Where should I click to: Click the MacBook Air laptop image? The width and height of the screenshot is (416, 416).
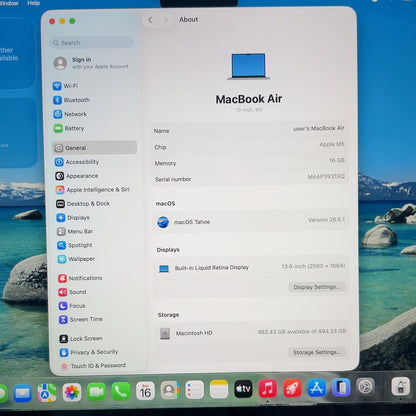249,66
